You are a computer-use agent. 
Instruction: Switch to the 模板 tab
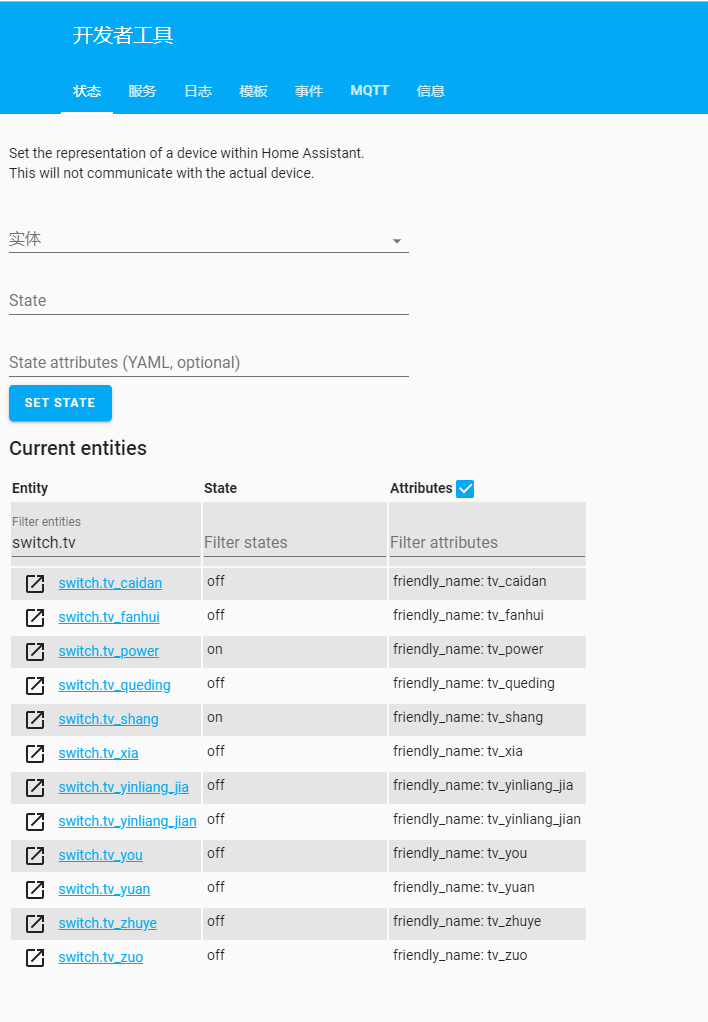253,91
